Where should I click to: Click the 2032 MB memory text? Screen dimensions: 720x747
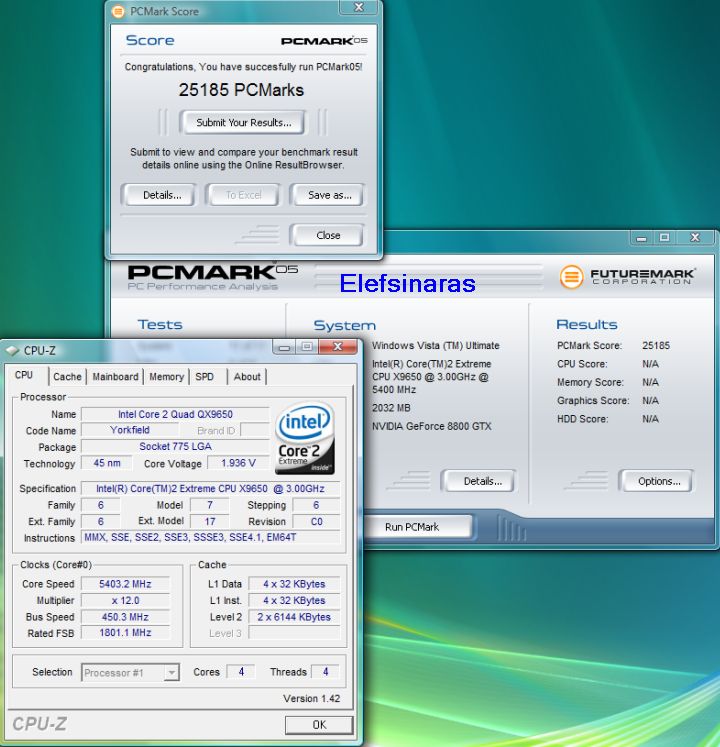pos(391,408)
